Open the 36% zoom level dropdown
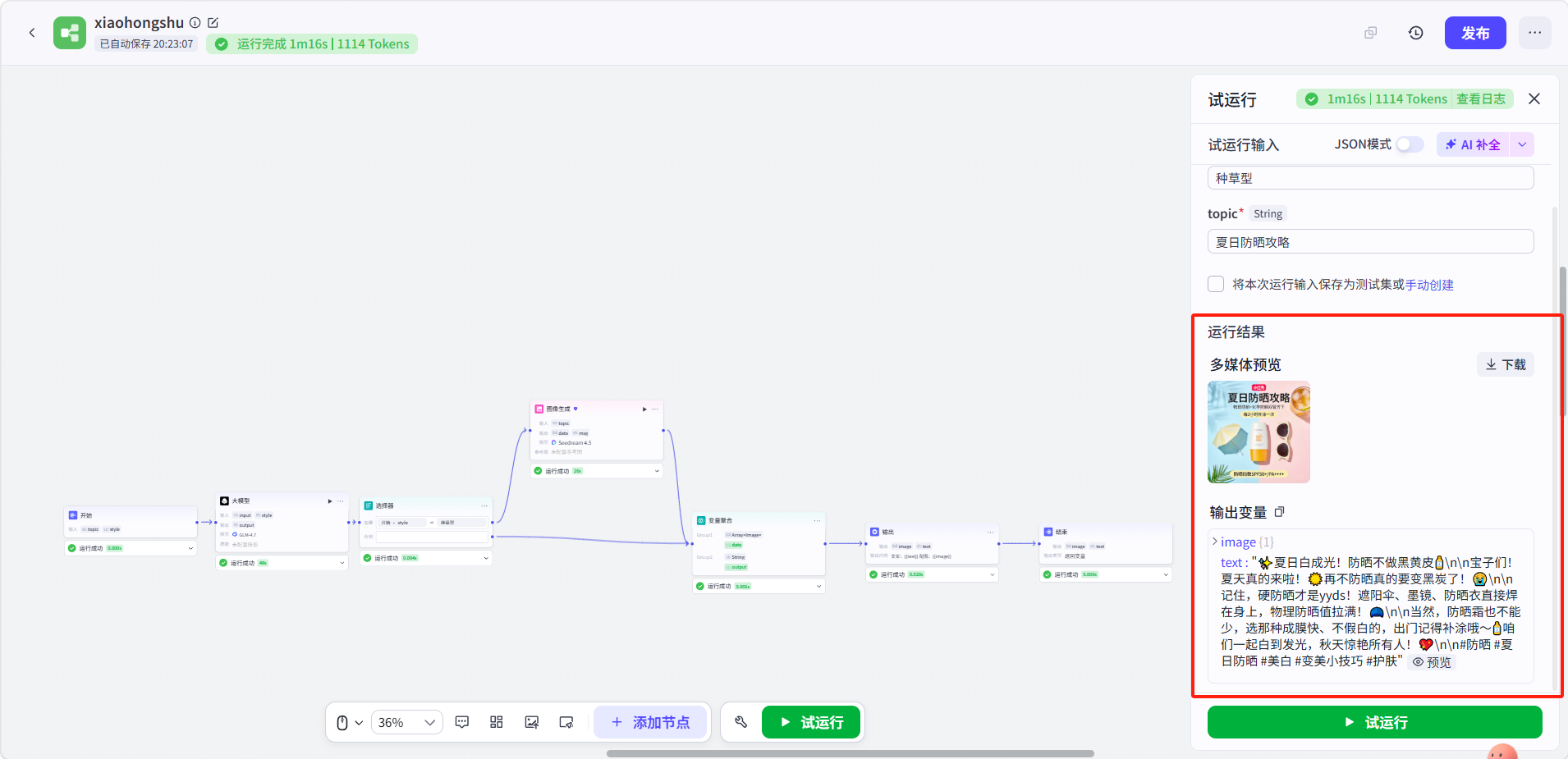This screenshot has height=759, width=1568. coord(406,722)
